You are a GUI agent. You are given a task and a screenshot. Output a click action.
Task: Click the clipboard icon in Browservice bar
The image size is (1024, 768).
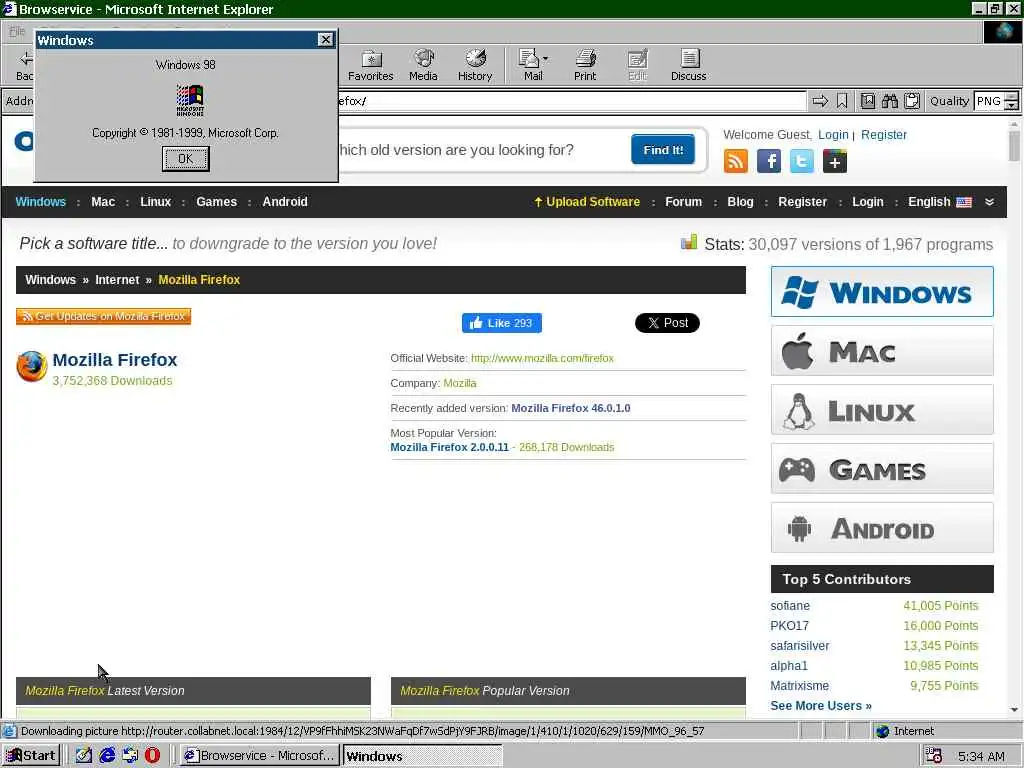point(912,101)
